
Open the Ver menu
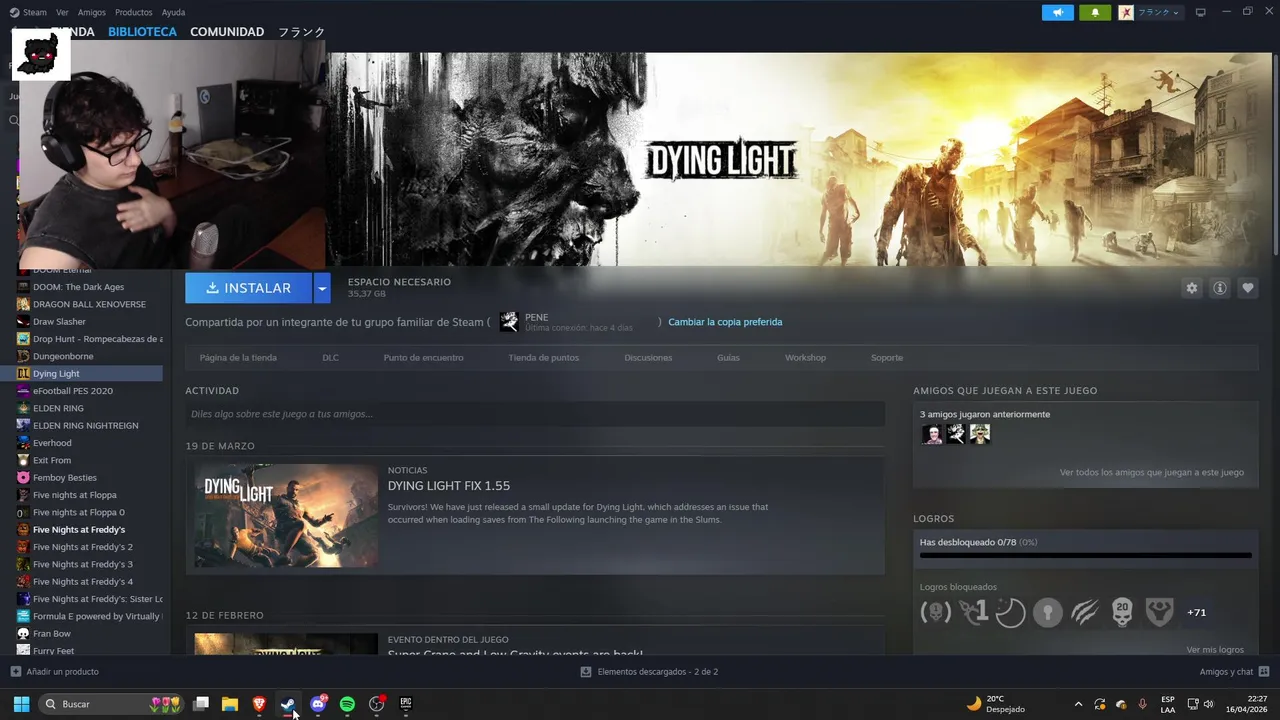pos(62,12)
